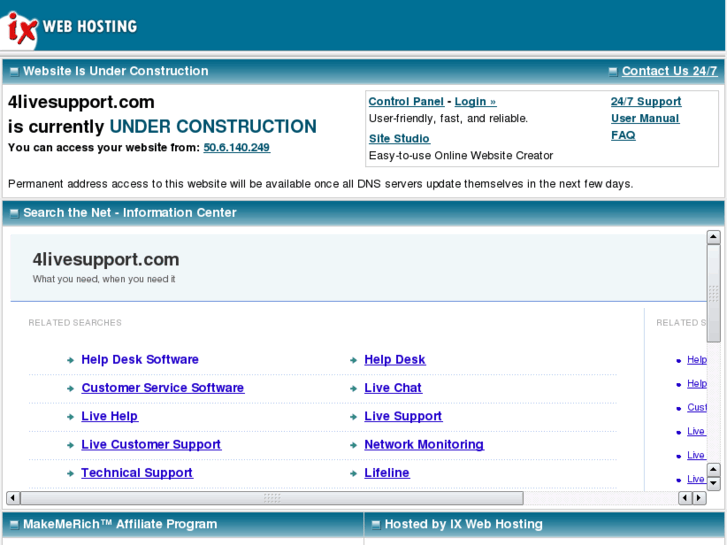Click the inner frame scroll-down arrow
This screenshot has width=727, height=545.
[713, 484]
